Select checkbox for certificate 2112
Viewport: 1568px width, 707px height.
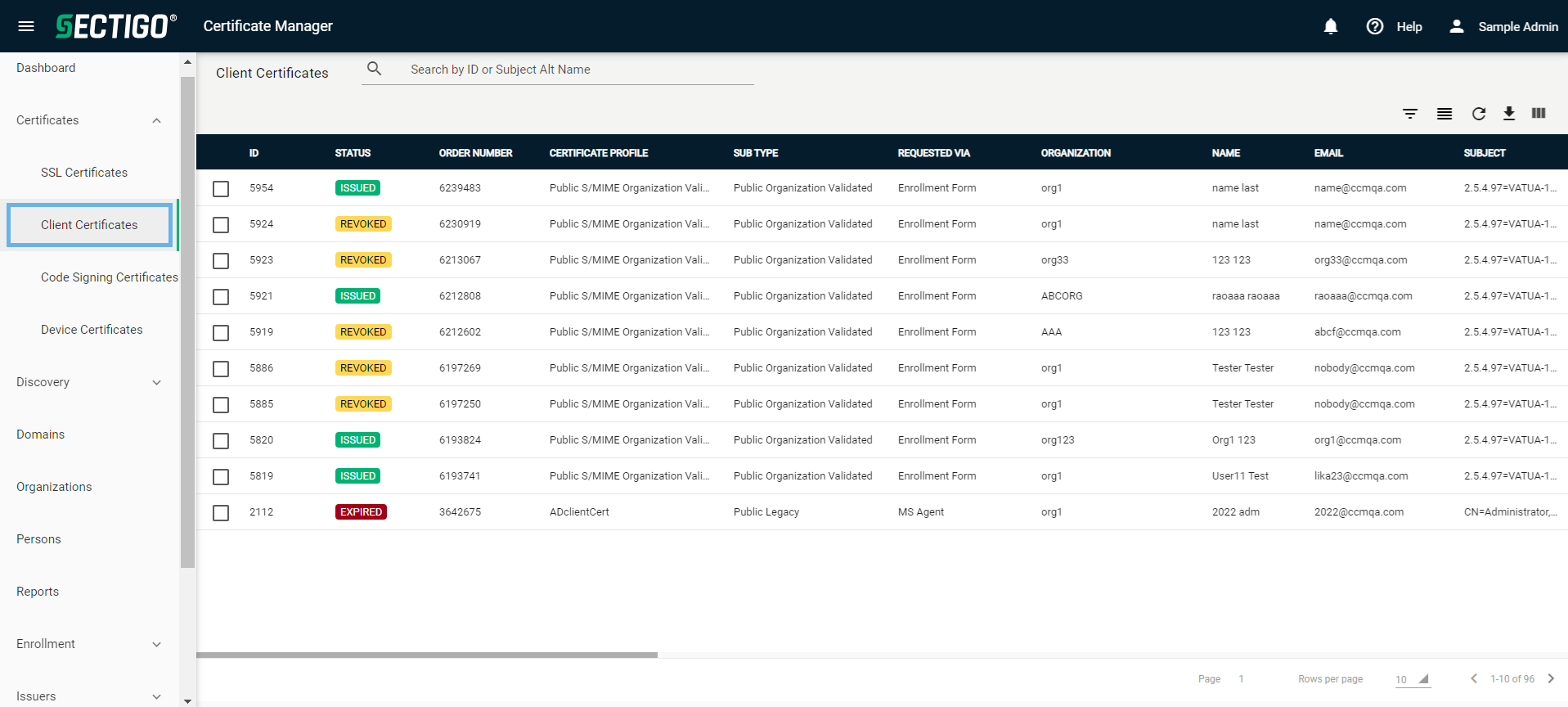[x=221, y=512]
